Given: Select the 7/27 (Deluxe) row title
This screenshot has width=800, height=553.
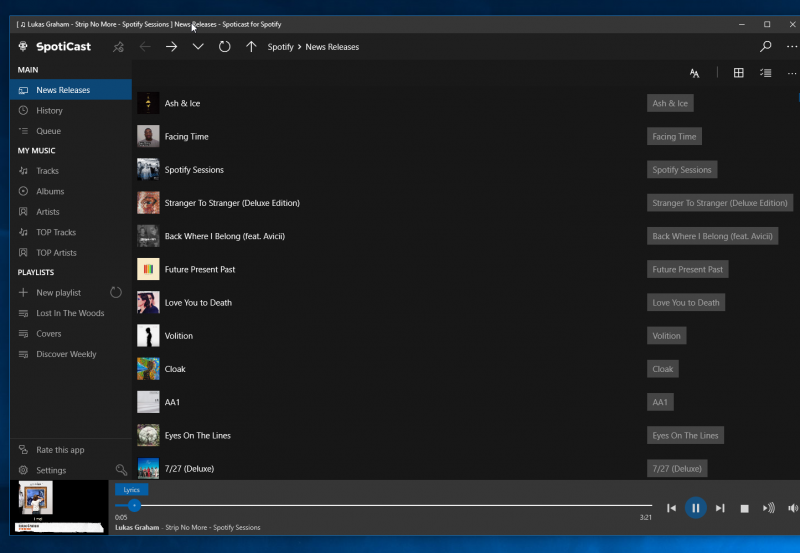Looking at the screenshot, I should pyautogui.click(x=189, y=468).
